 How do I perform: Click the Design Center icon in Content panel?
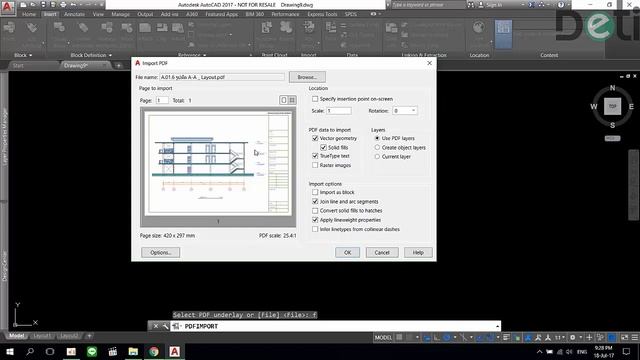pos(503,34)
